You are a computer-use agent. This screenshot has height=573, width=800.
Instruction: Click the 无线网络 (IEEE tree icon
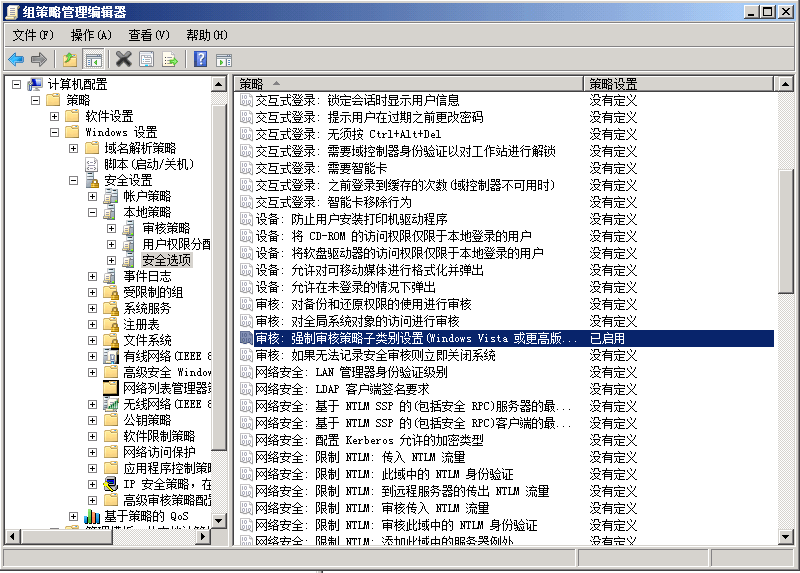[x=111, y=404]
